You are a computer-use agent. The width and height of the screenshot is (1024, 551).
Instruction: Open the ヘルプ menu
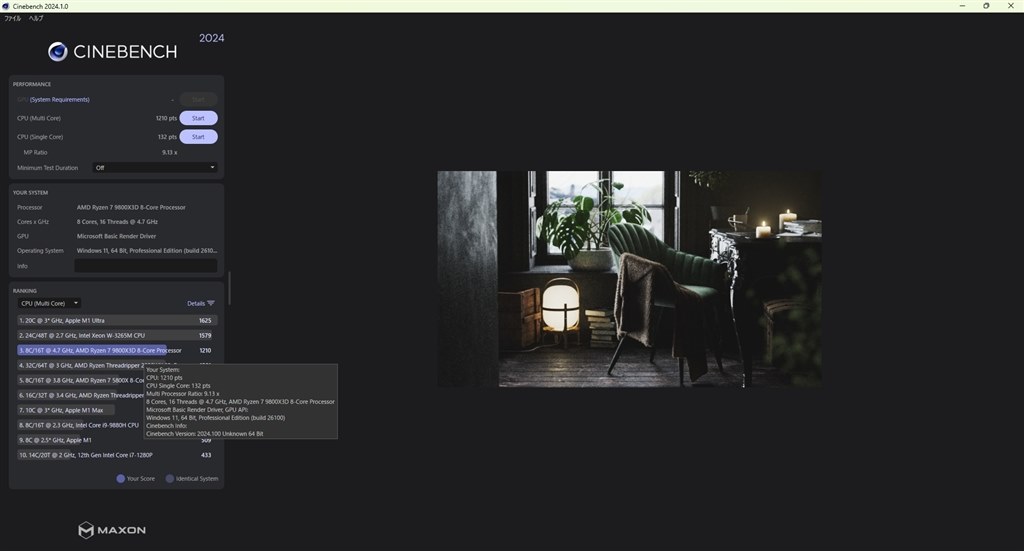point(35,18)
